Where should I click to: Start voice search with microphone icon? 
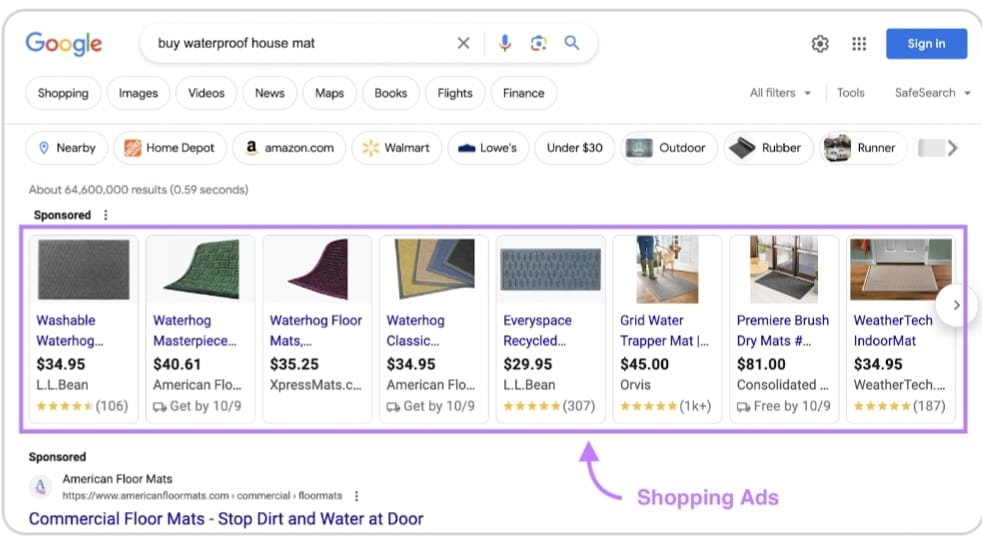pyautogui.click(x=505, y=43)
